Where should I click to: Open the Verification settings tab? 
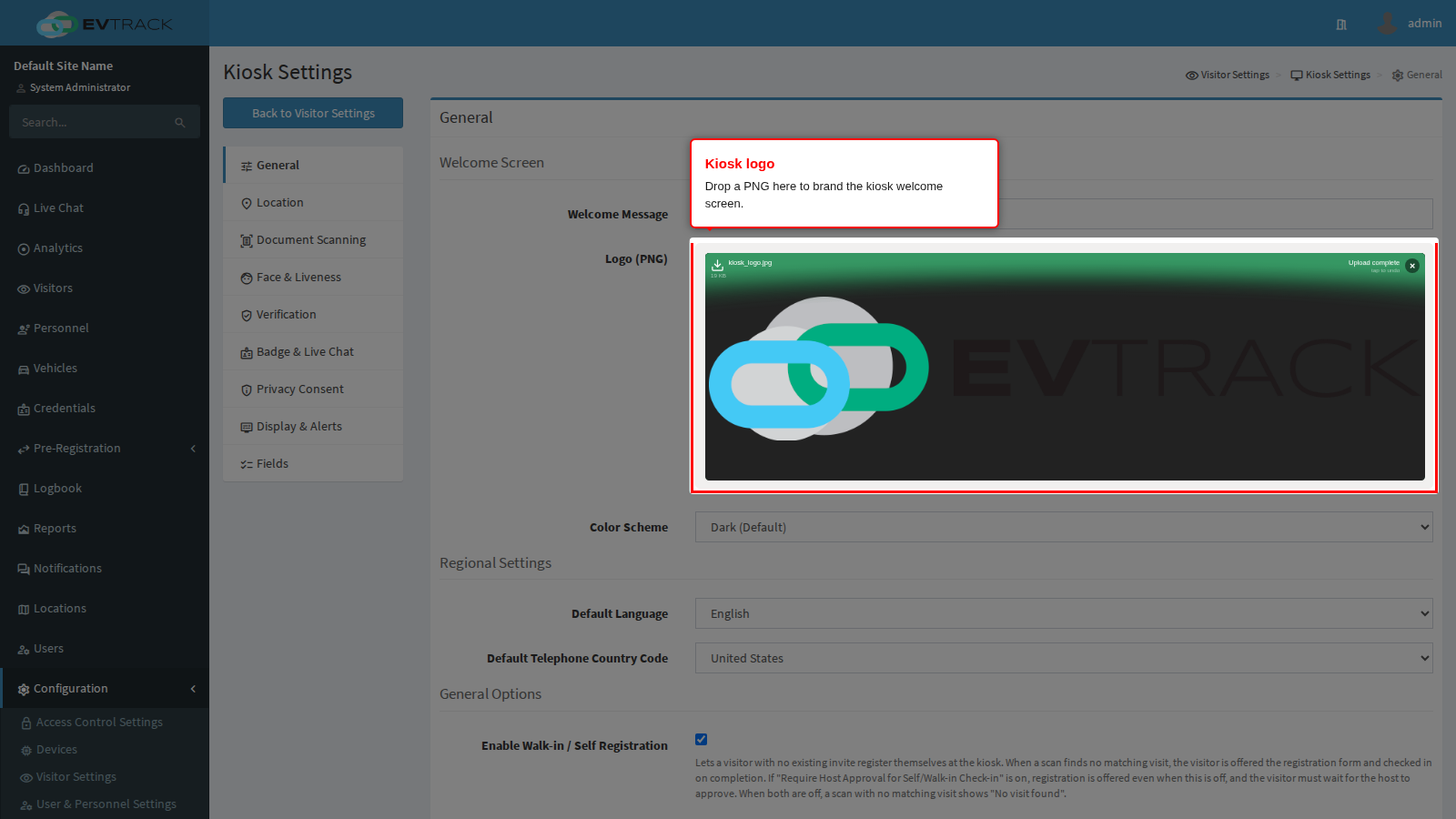(x=313, y=315)
